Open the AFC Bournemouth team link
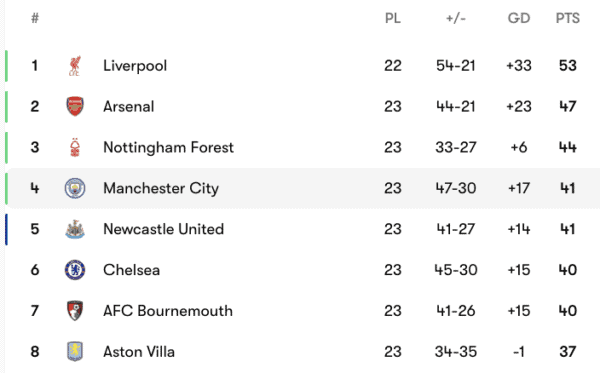The width and height of the screenshot is (600, 373). click(168, 311)
